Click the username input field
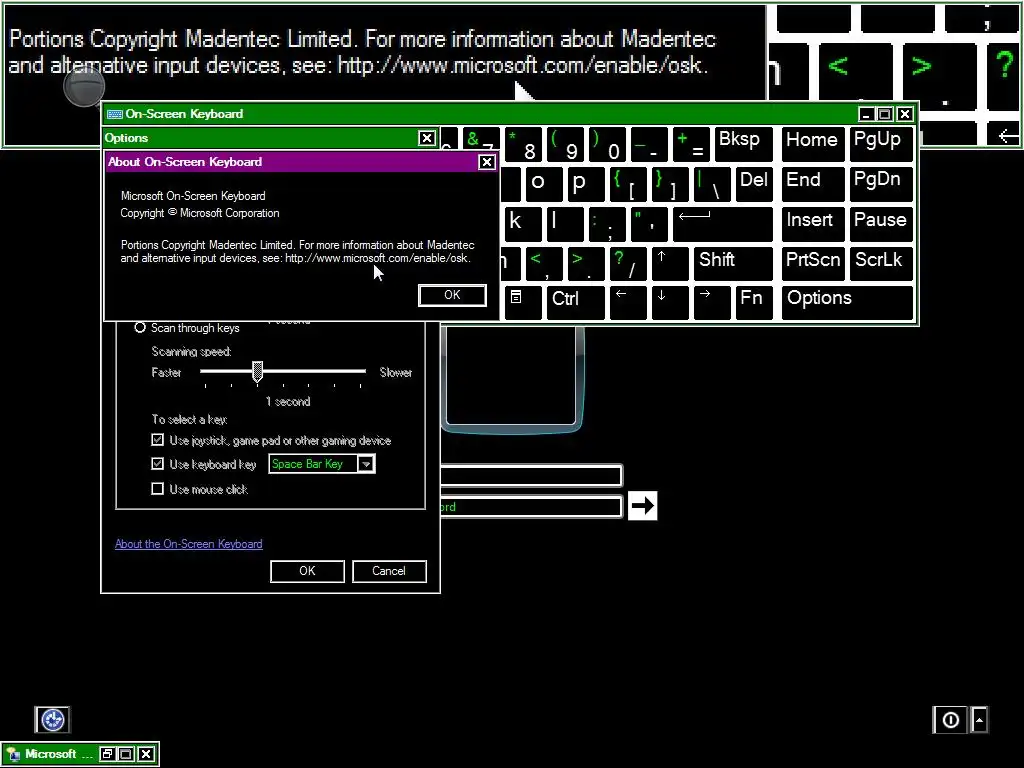This screenshot has width=1024, height=768. point(531,475)
